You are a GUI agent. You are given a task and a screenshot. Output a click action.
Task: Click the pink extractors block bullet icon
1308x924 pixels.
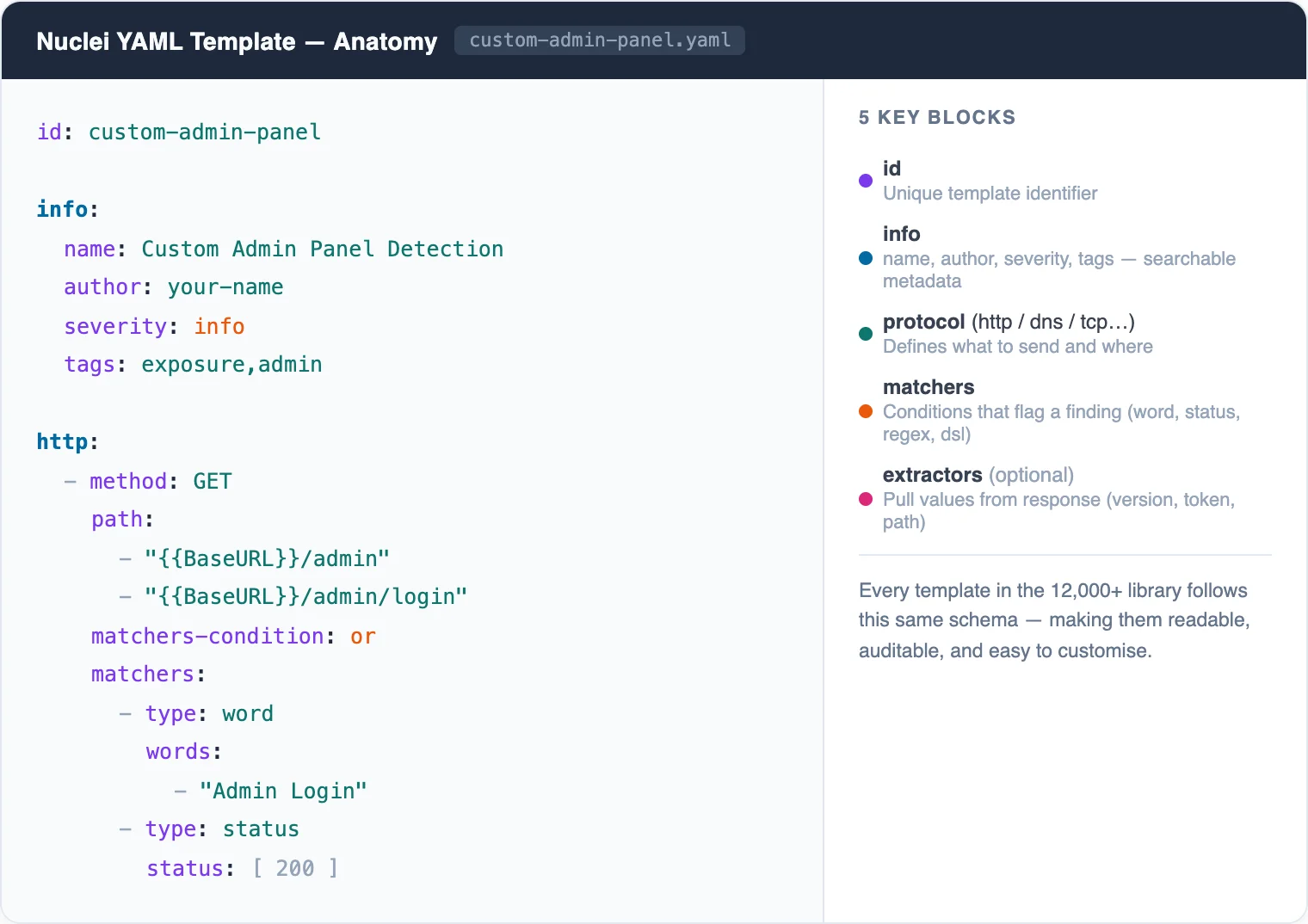pos(865,499)
